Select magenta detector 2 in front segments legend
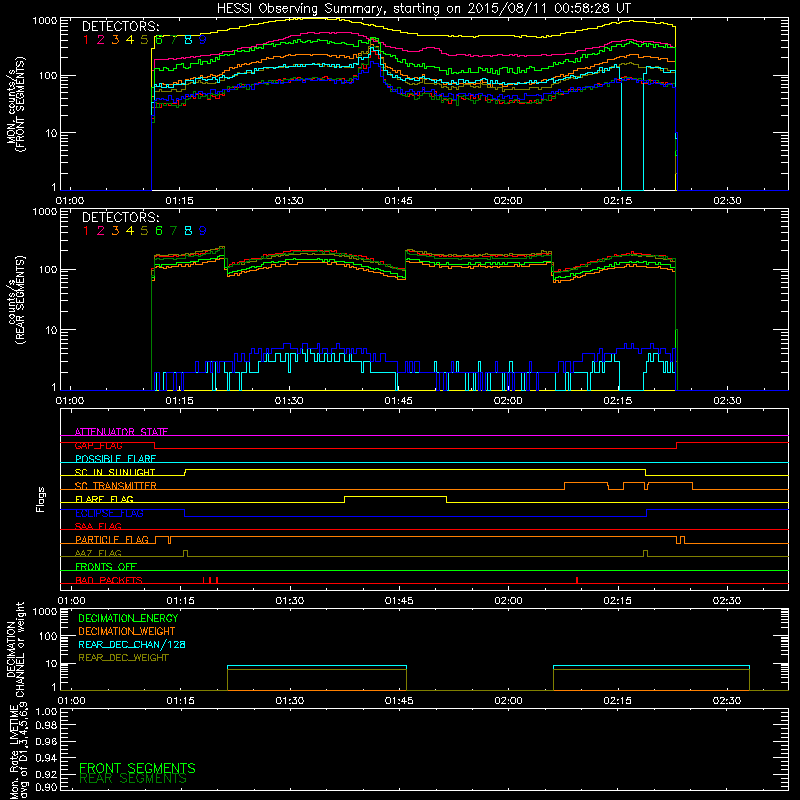 pos(101,40)
